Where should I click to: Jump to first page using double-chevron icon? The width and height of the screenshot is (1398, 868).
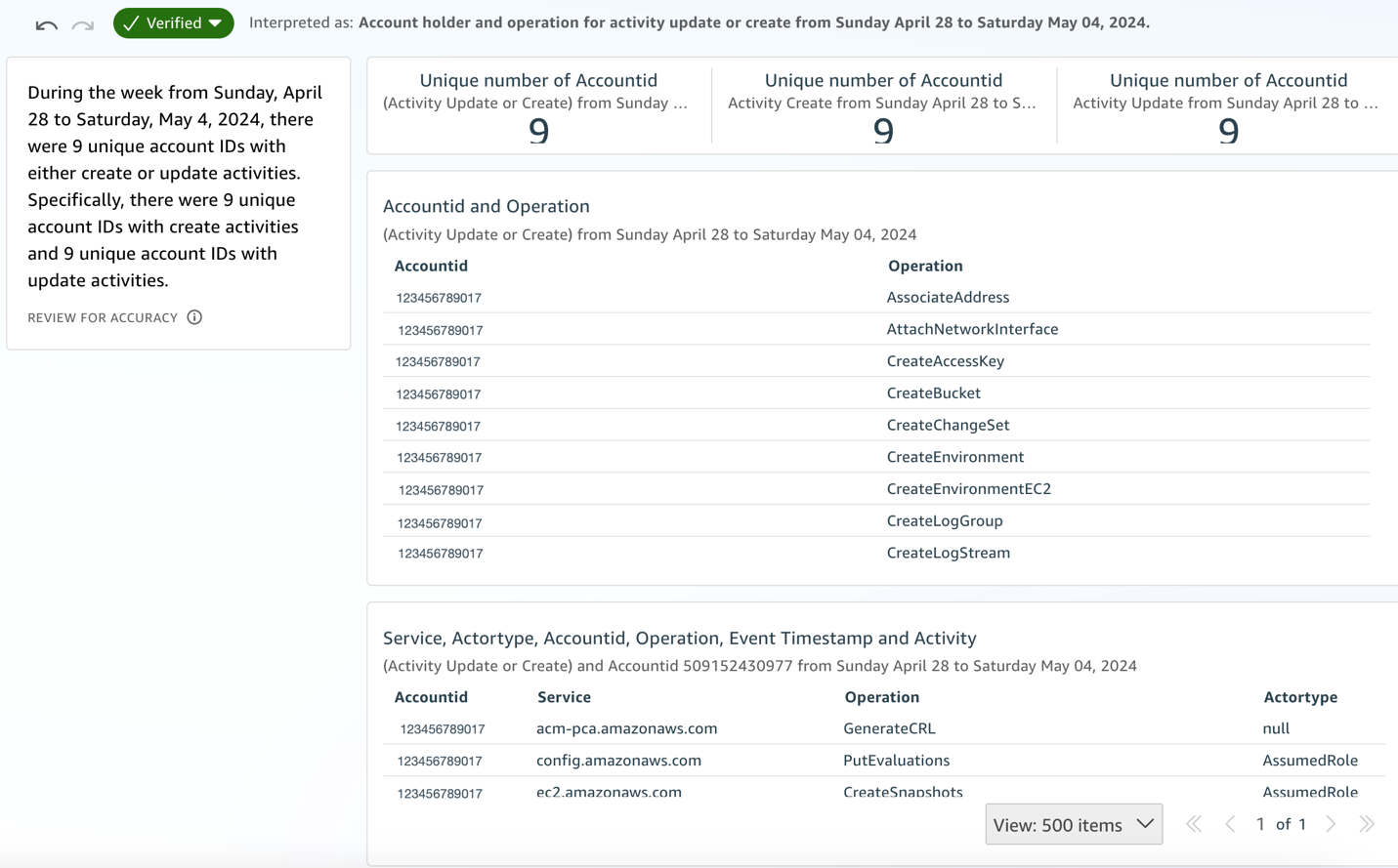click(1194, 824)
